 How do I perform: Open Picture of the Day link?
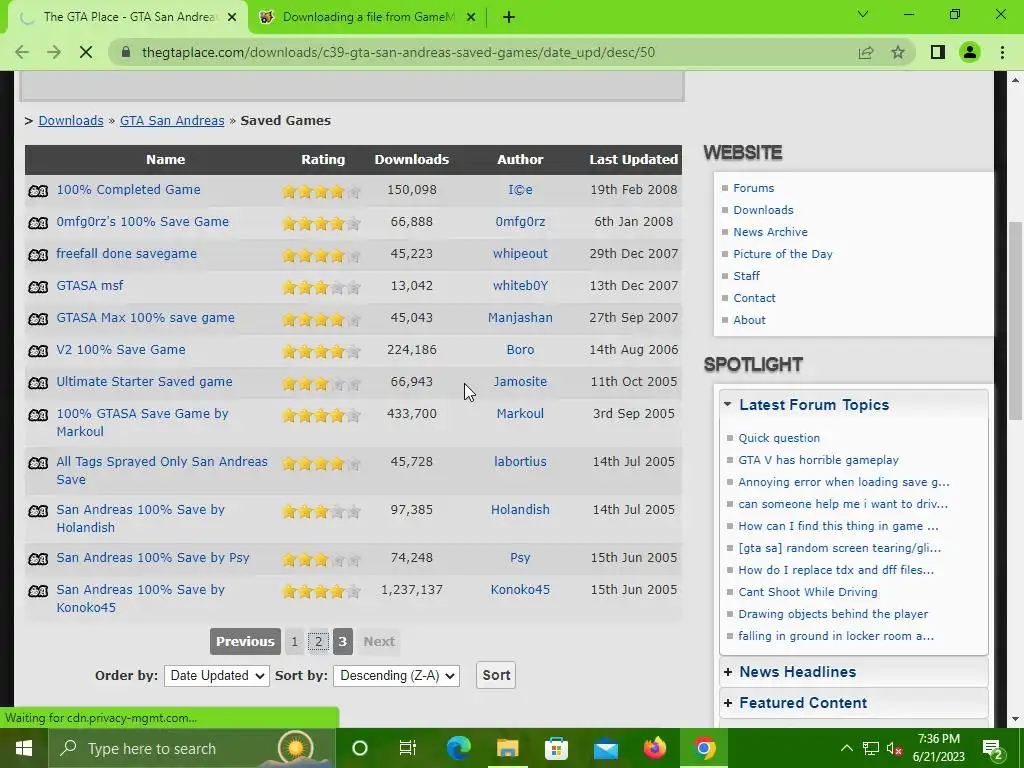coord(783,254)
